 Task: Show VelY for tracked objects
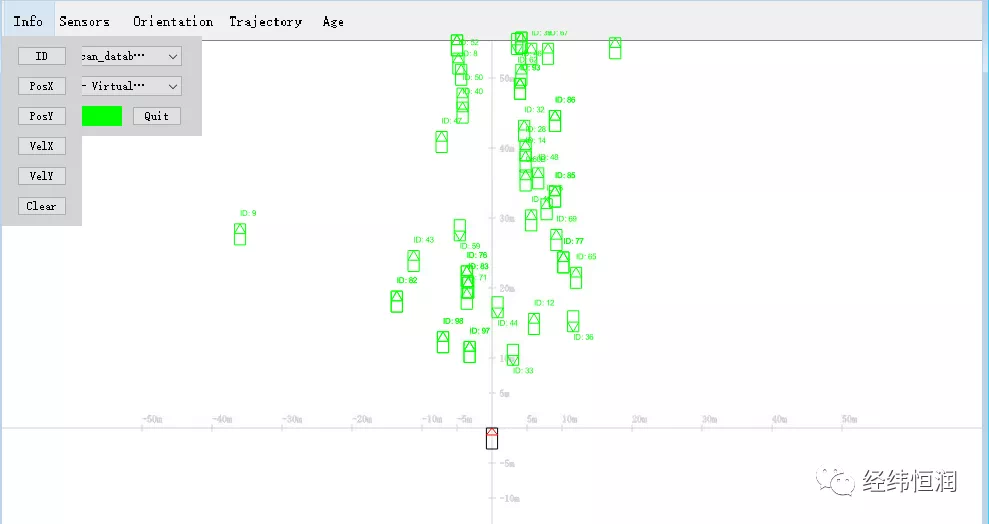click(42, 176)
